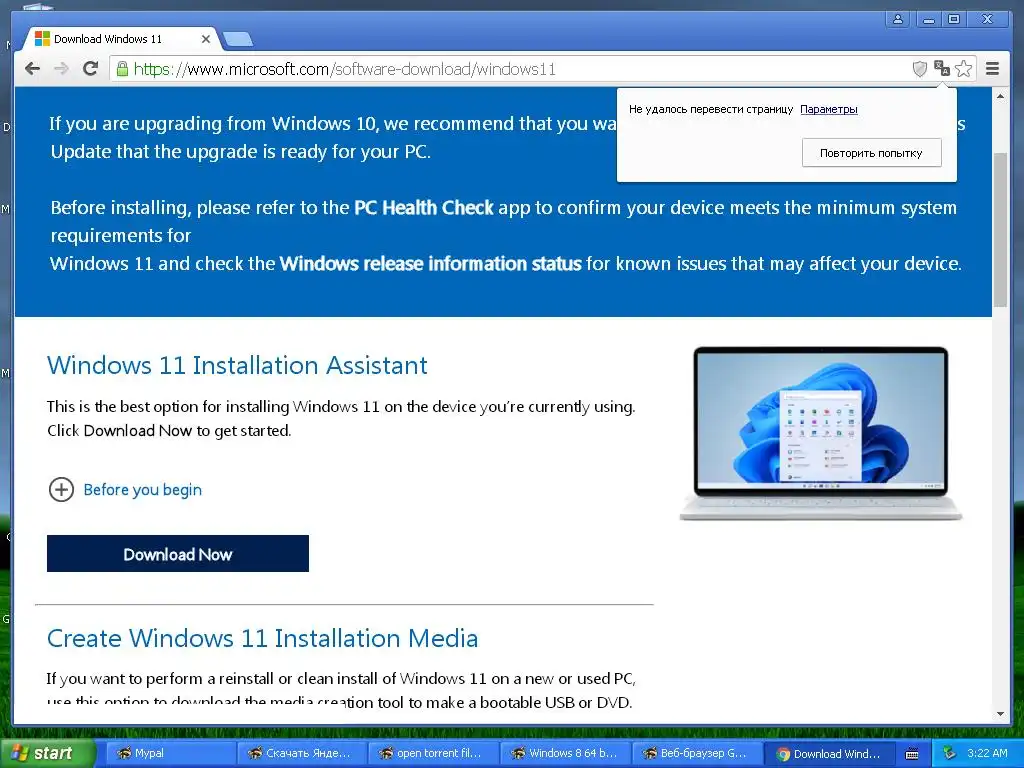This screenshot has height=768, width=1024.
Task: Switch to the Скачать Янде… taskbar window
Action: [x=303, y=753]
